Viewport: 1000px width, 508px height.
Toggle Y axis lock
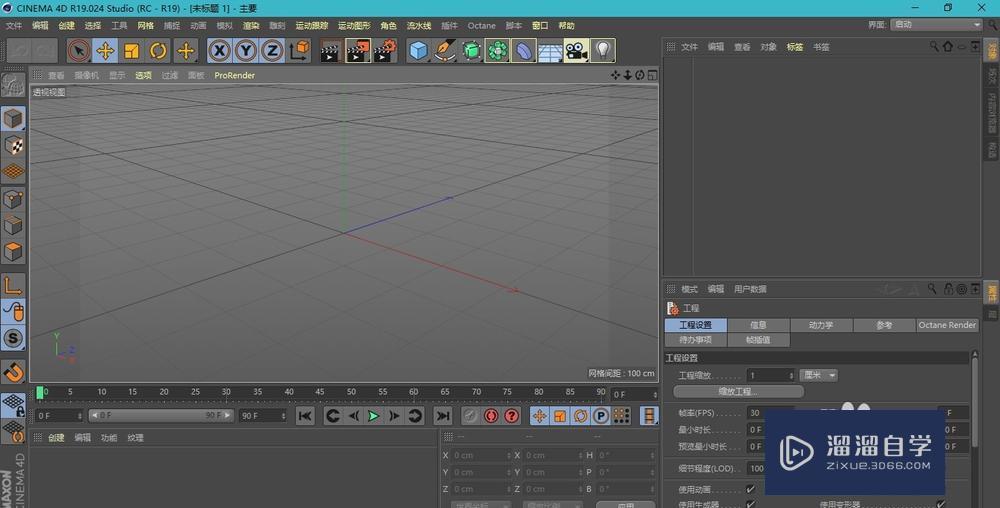246,50
